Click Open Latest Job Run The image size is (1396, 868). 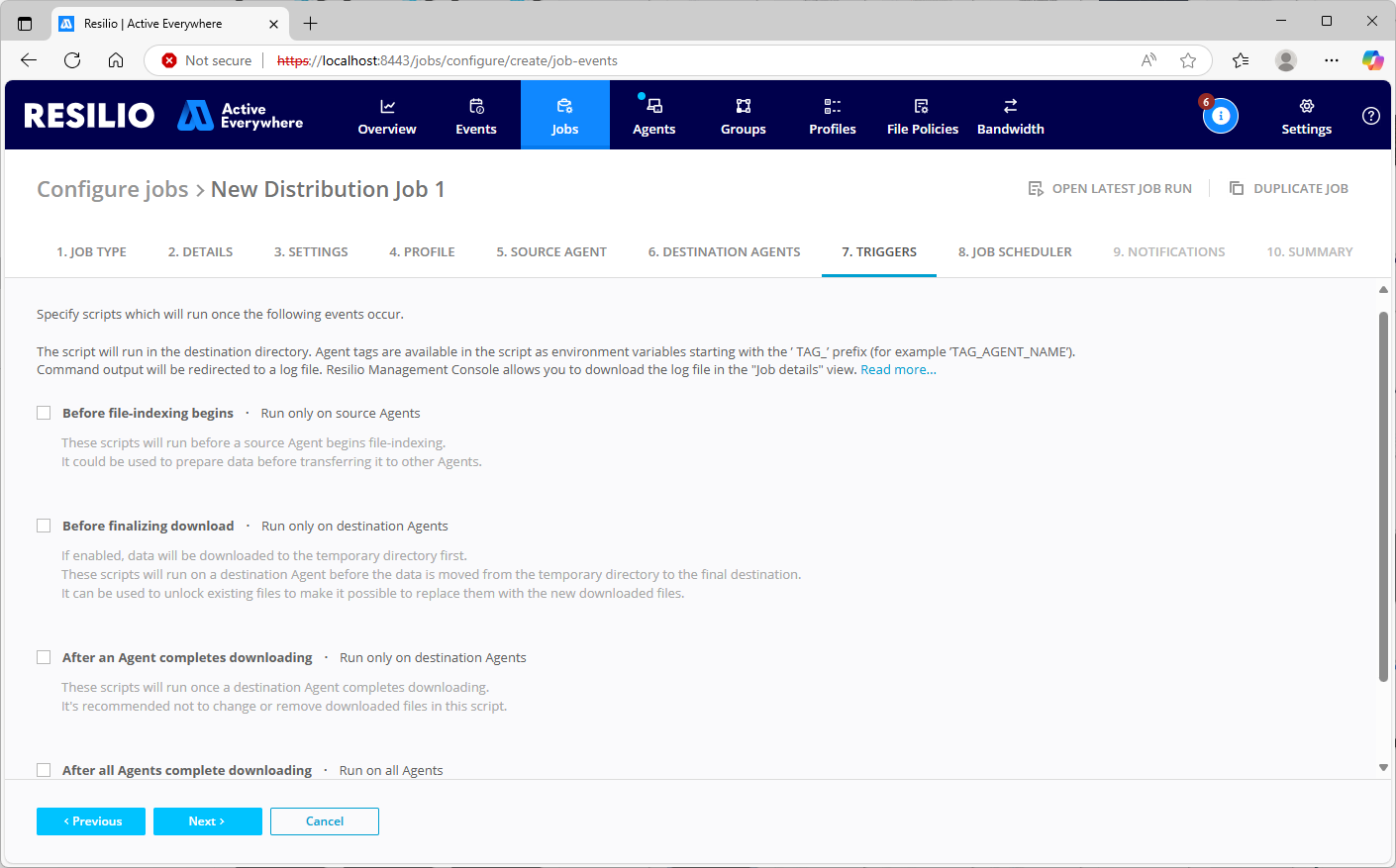1110,189
